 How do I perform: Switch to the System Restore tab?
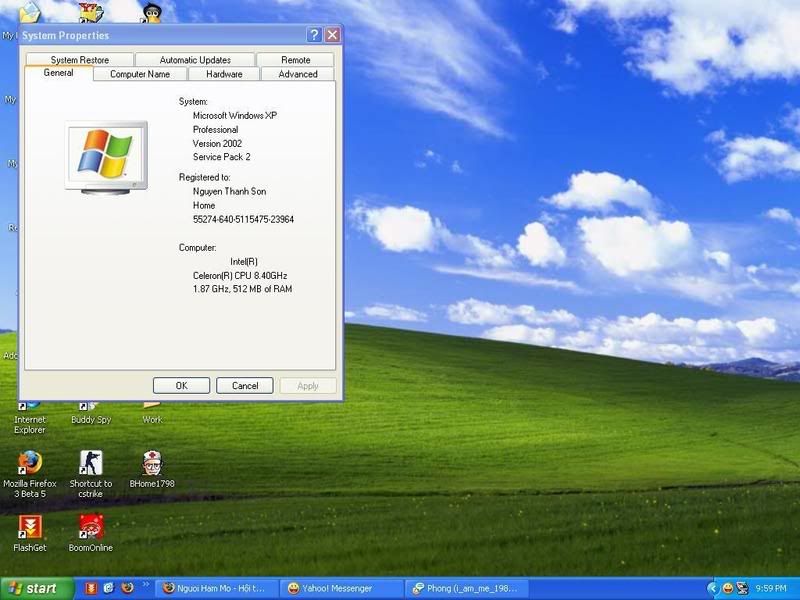(80, 60)
